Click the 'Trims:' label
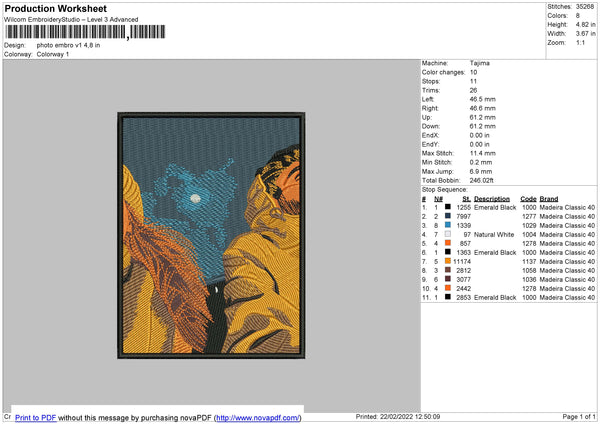This screenshot has width=600, height=424. (431, 90)
